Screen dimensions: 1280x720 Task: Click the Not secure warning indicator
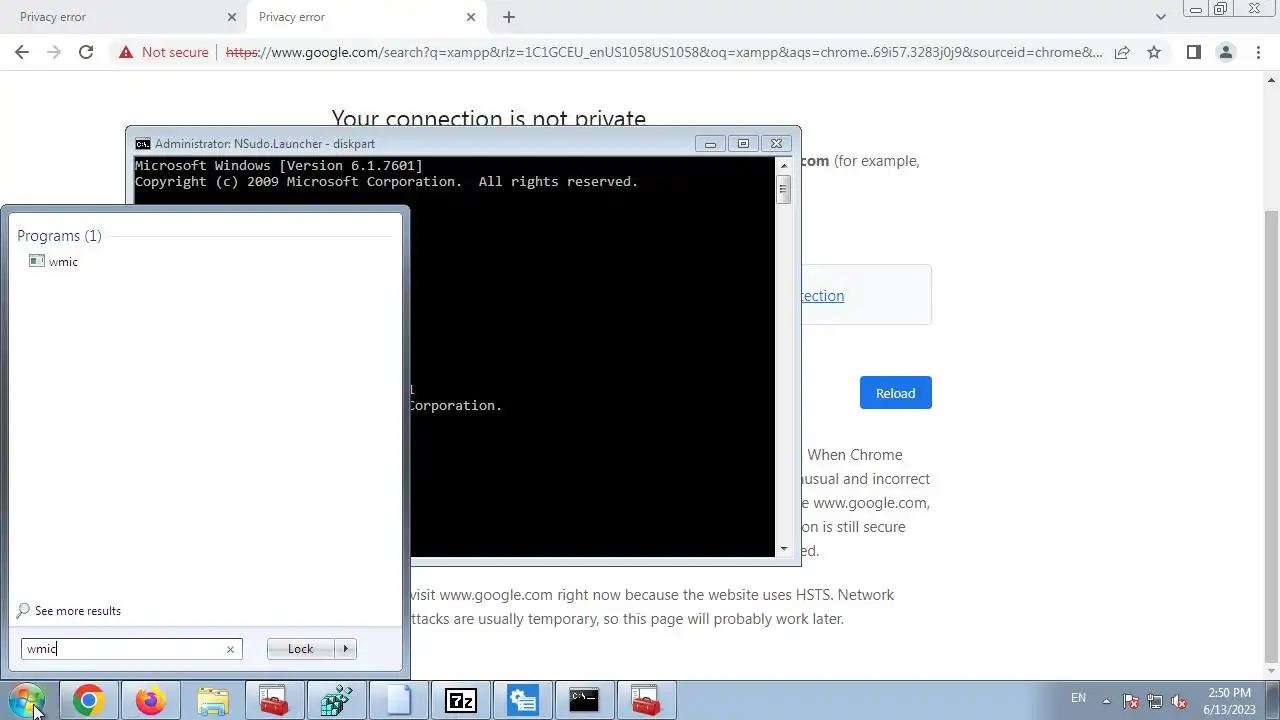163,52
